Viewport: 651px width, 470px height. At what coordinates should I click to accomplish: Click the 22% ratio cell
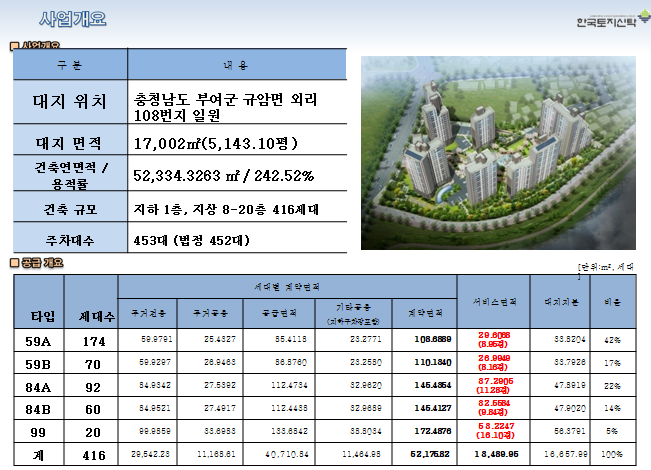pyautogui.click(x=612, y=386)
